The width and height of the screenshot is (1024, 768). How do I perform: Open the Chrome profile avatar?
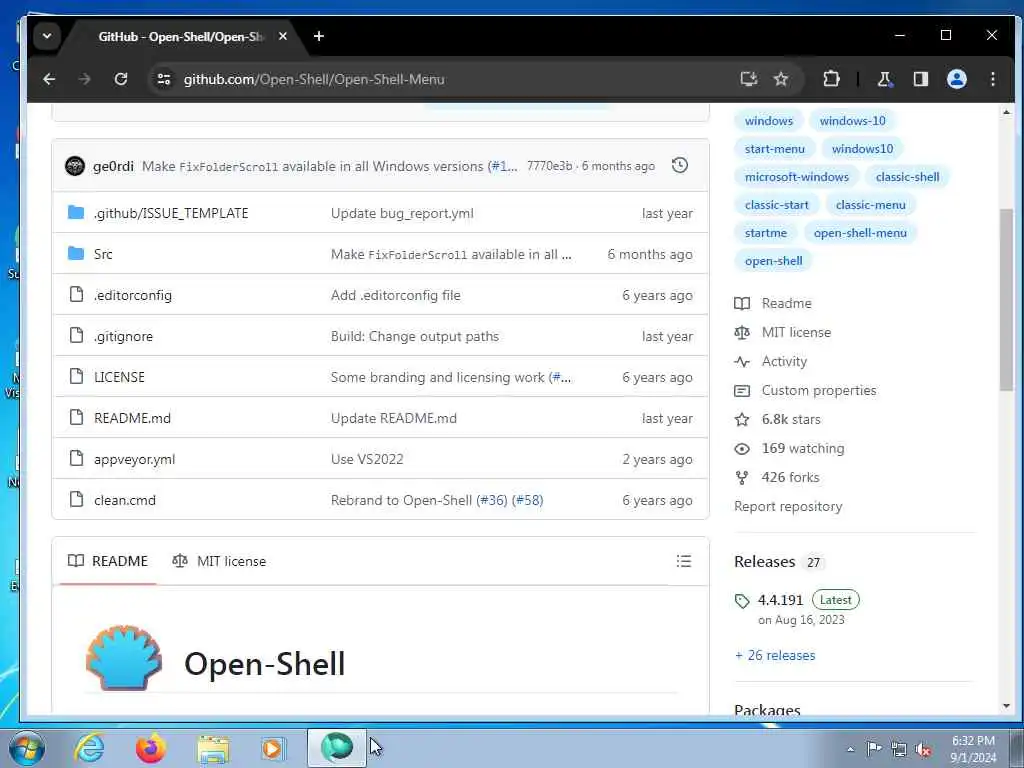coord(957,79)
